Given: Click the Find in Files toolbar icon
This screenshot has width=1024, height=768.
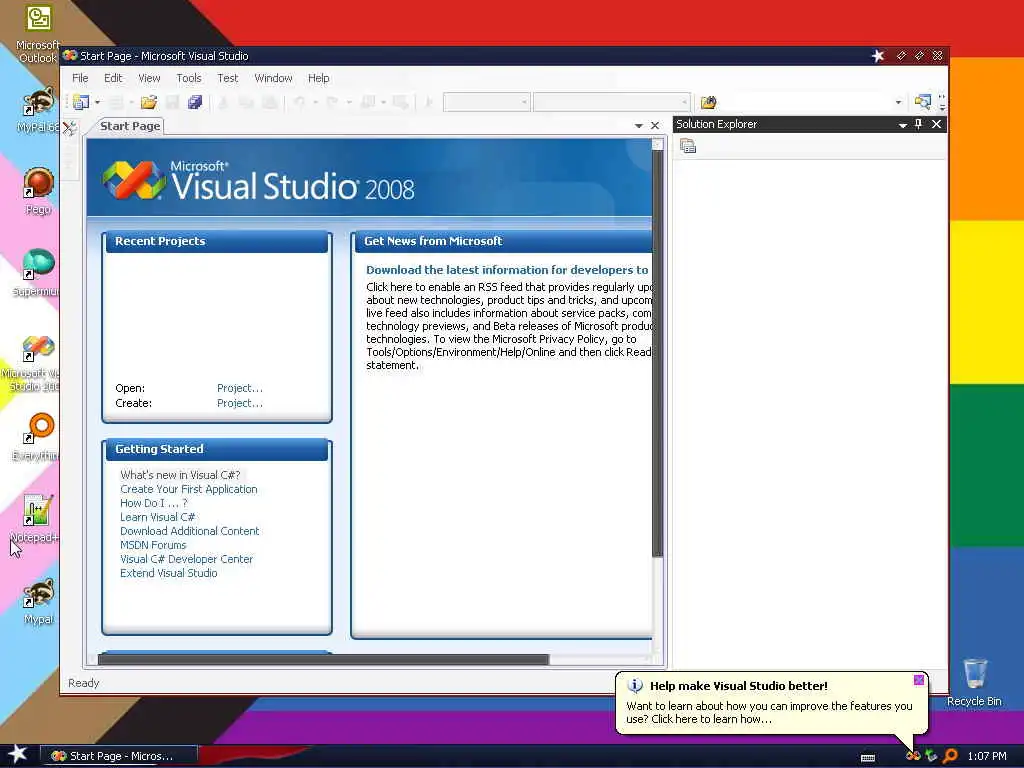Looking at the screenshot, I should [709, 103].
